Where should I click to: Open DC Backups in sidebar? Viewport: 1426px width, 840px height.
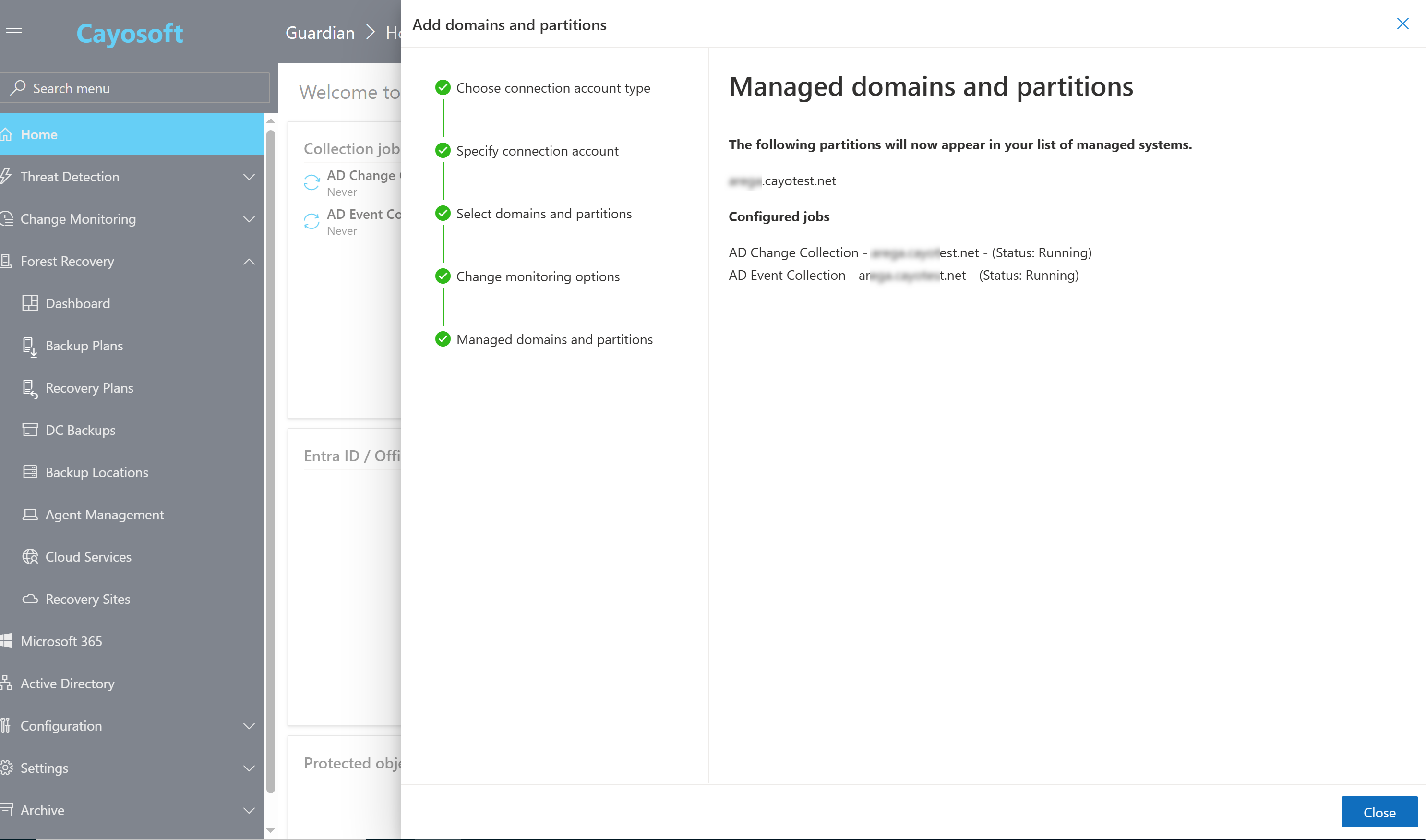pos(80,430)
